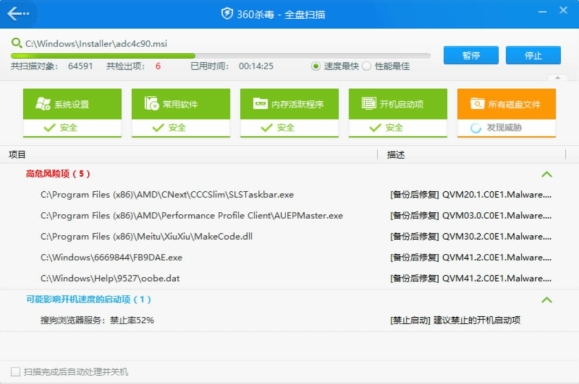Click the search magnifier icon beside scan path
This screenshot has height=384, width=579.
pos(16,43)
